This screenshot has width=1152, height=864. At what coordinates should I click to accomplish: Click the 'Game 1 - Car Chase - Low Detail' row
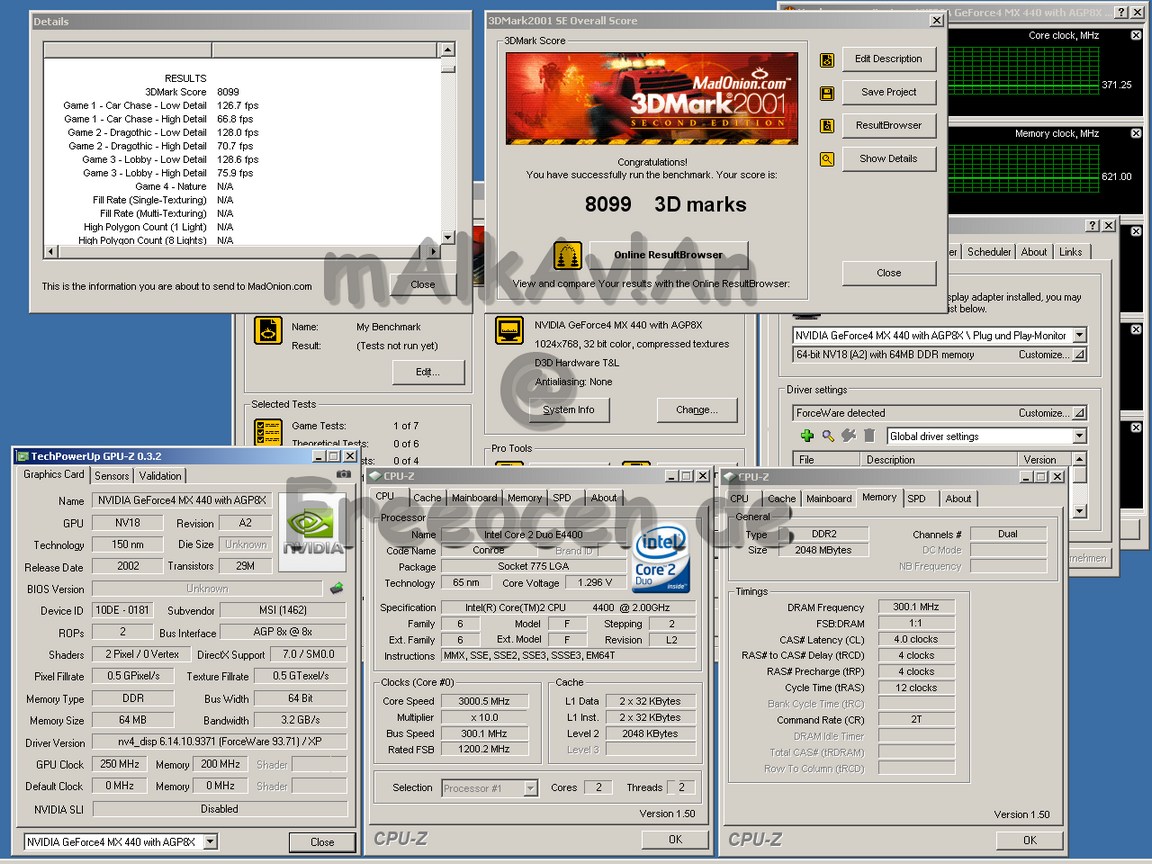pyautogui.click(x=160, y=106)
